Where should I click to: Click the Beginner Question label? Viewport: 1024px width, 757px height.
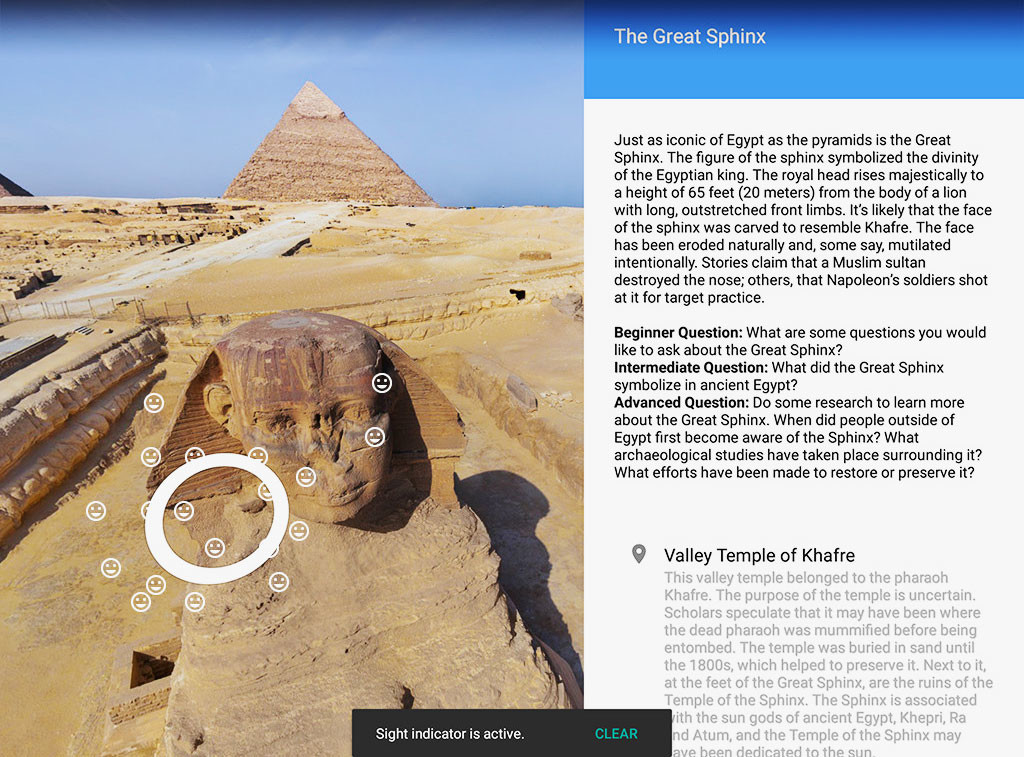tap(678, 332)
